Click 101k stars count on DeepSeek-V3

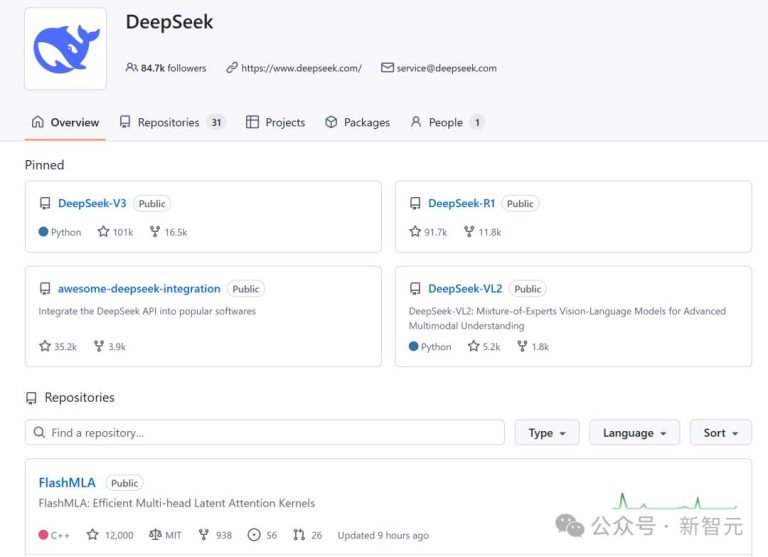tap(123, 232)
